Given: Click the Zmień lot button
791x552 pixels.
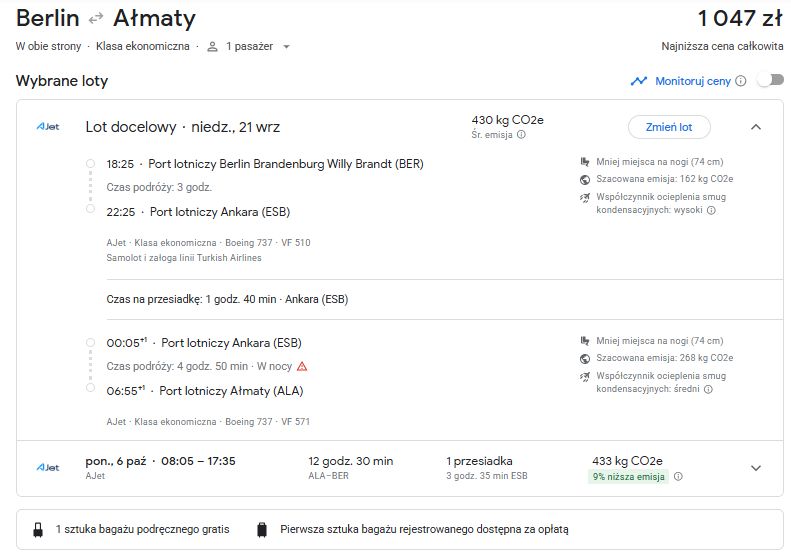Looking at the screenshot, I should click(x=669, y=127).
